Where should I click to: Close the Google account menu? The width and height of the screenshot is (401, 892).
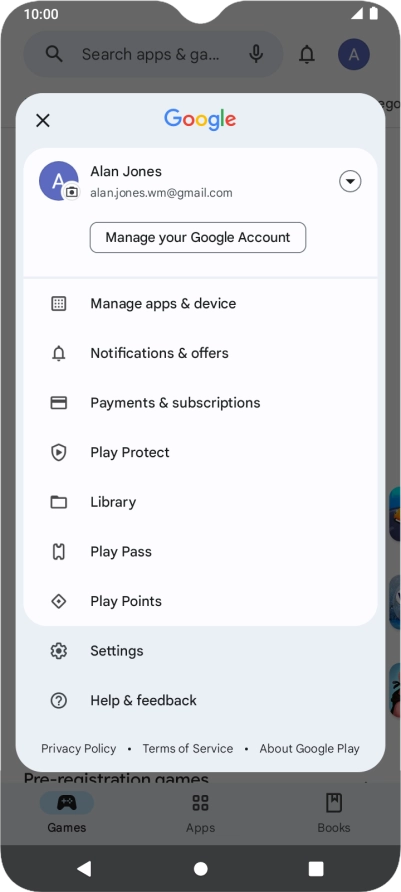43,120
